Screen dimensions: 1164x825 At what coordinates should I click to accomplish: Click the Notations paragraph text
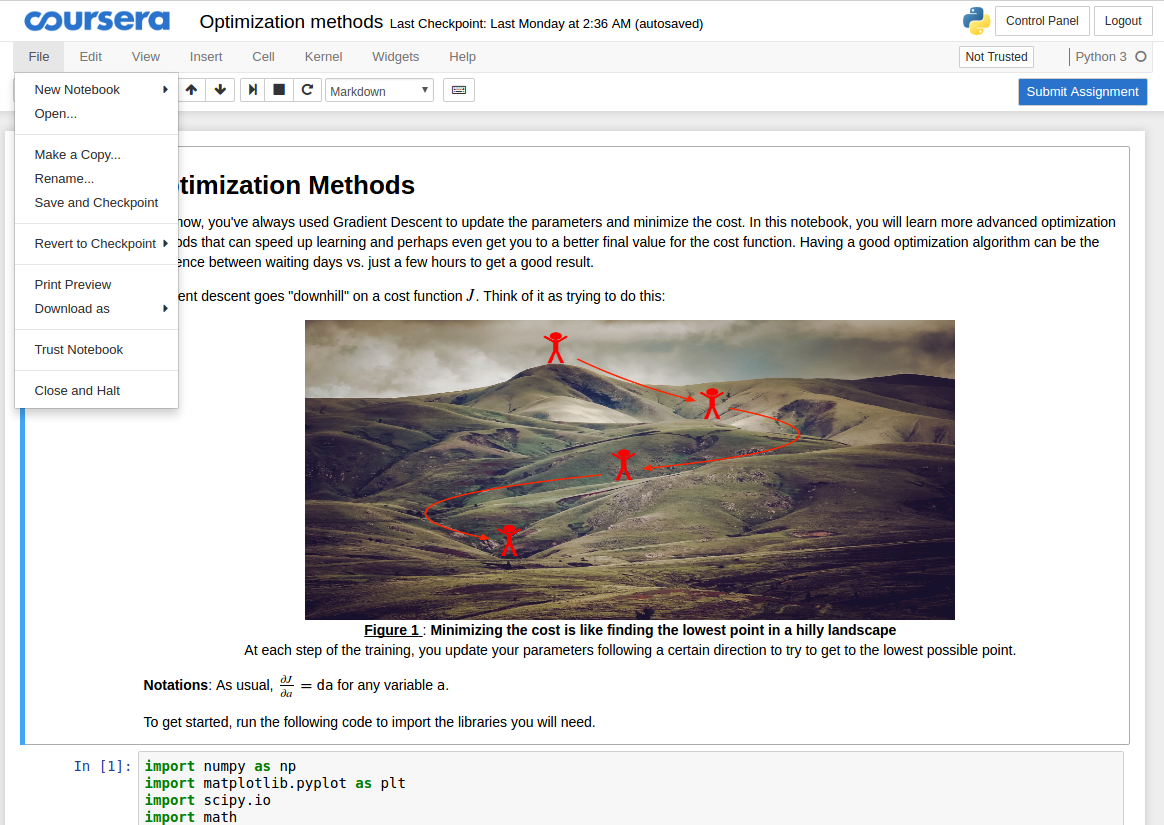(x=296, y=685)
